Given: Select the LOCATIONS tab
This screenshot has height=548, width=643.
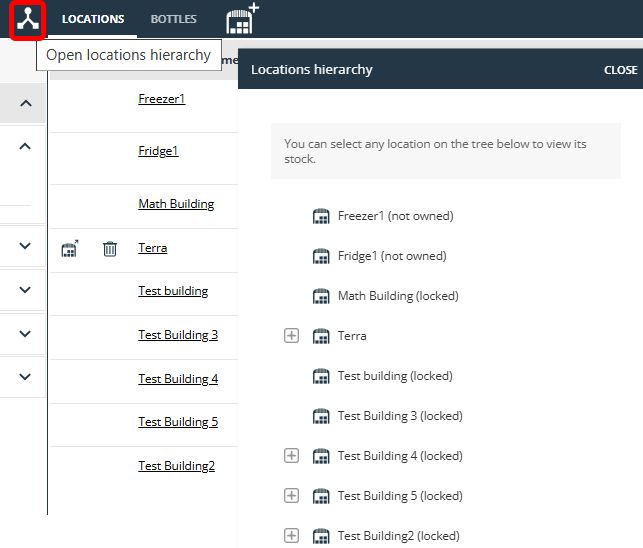Looking at the screenshot, I should (93, 19).
